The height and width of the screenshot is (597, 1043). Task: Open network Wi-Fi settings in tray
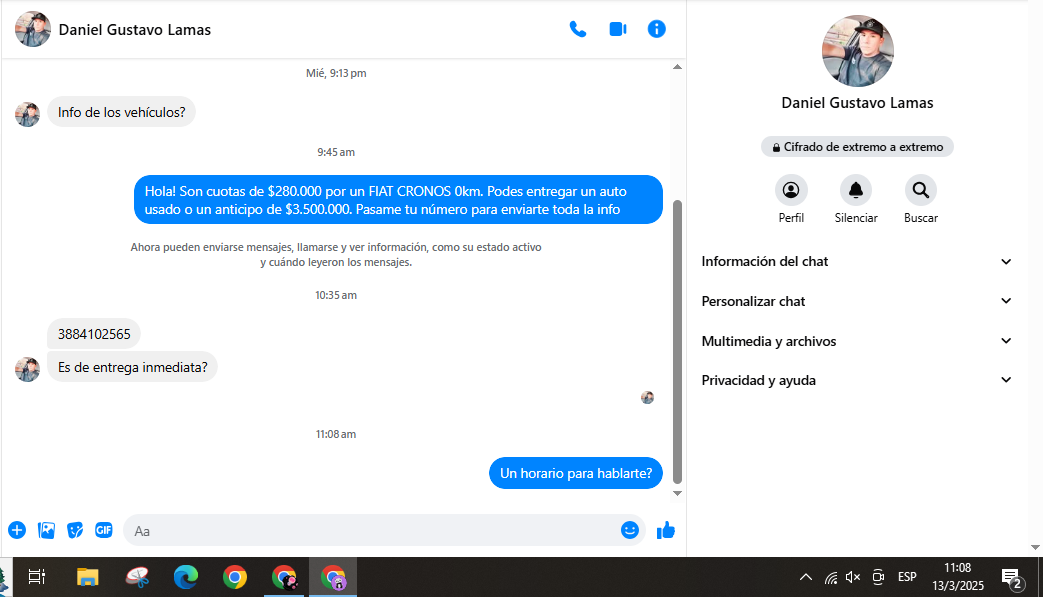831,577
